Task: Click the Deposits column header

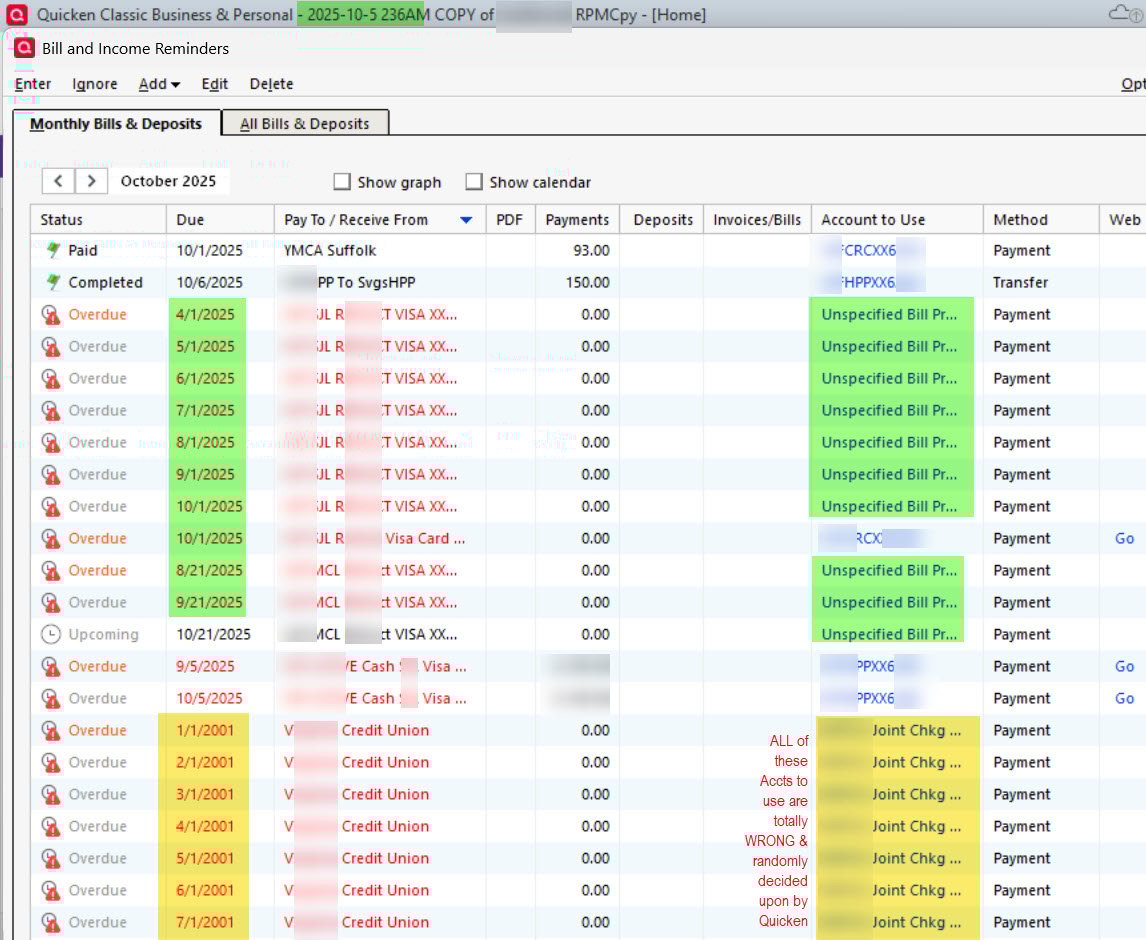Action: [x=662, y=220]
